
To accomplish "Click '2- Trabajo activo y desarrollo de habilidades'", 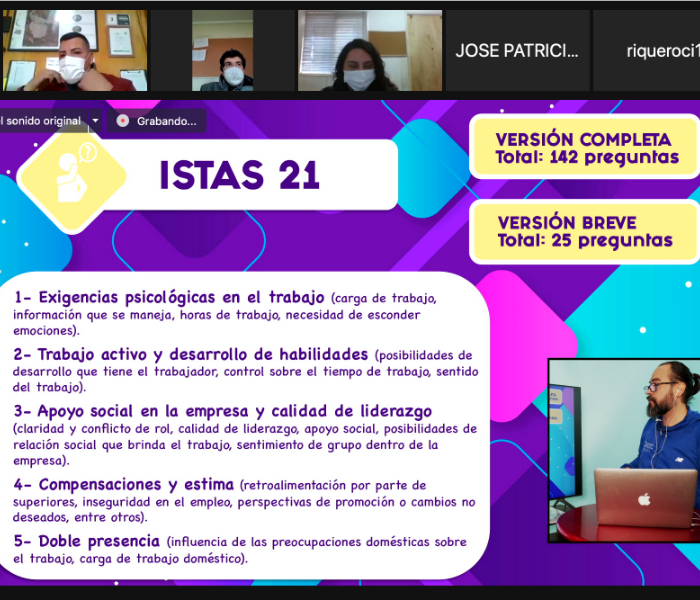I will [x=191, y=354].
